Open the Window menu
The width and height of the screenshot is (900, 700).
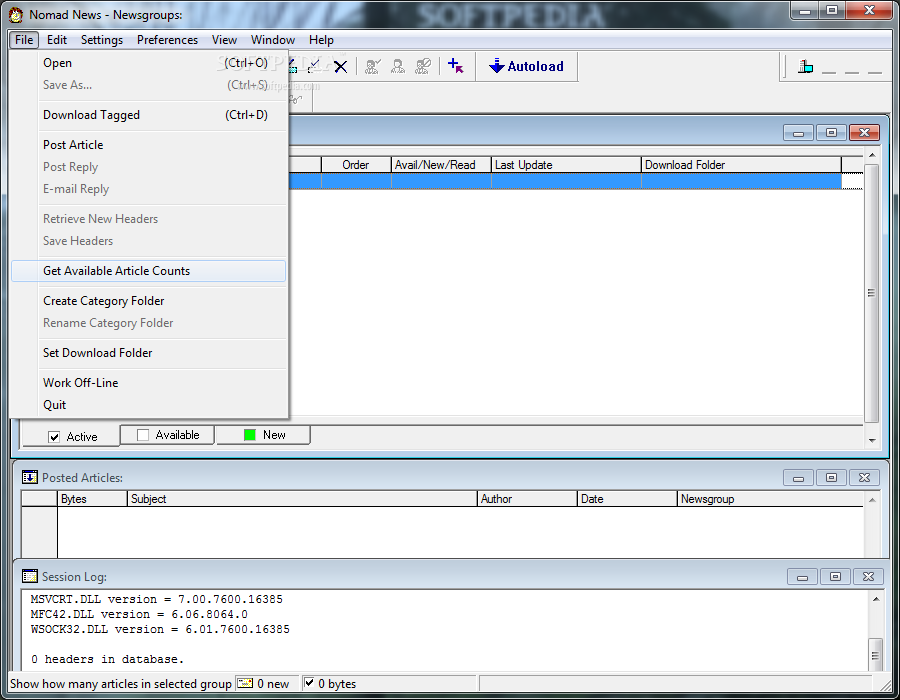[273, 40]
